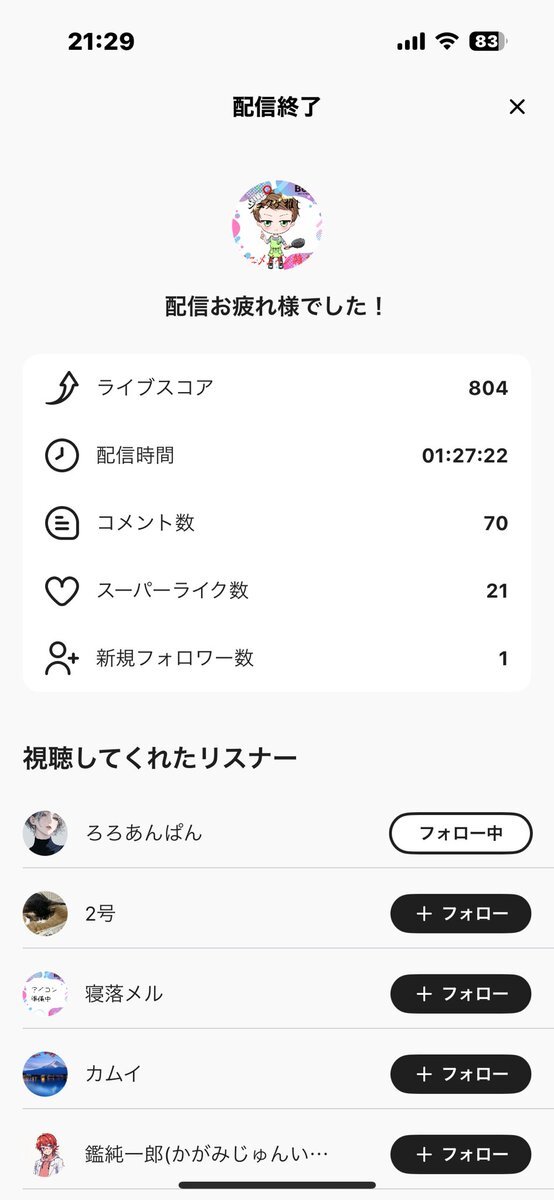Tap the battery indicator in status bar

click(487, 41)
